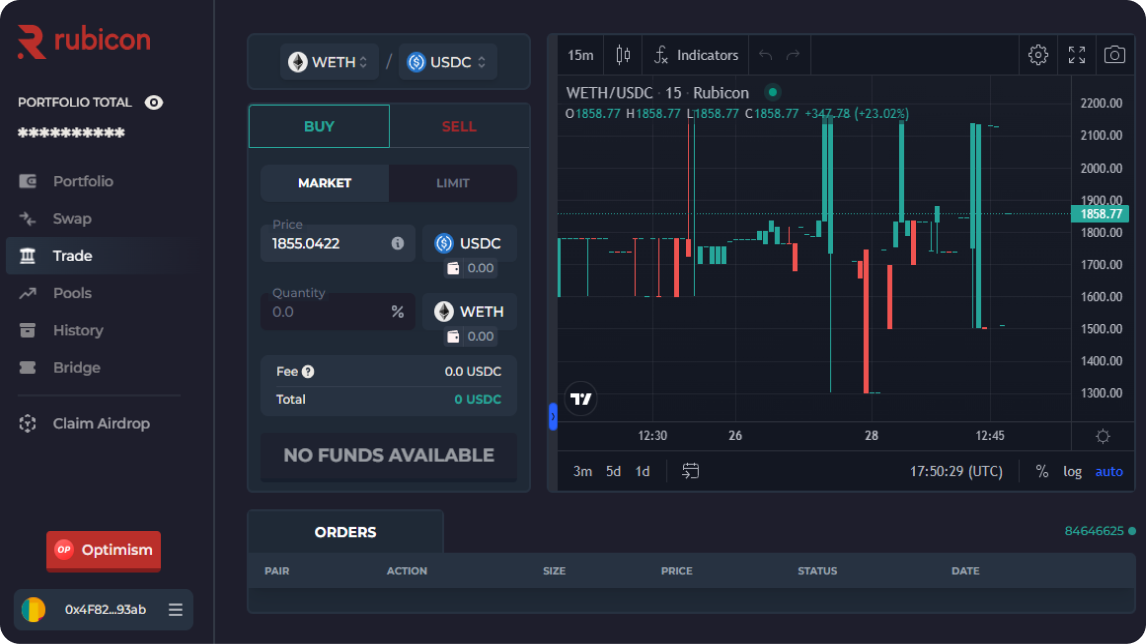The height and width of the screenshot is (644, 1146).
Task: Click the WETH wallet balance icon
Action: click(453, 336)
